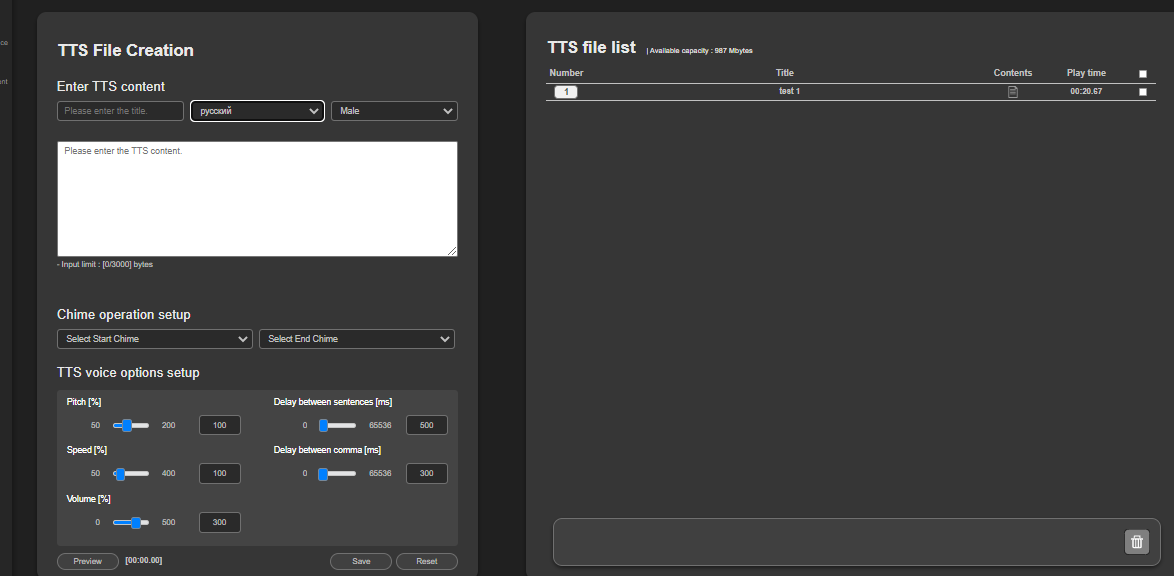Click the Save button
This screenshot has height=576, width=1174.
tap(361, 561)
